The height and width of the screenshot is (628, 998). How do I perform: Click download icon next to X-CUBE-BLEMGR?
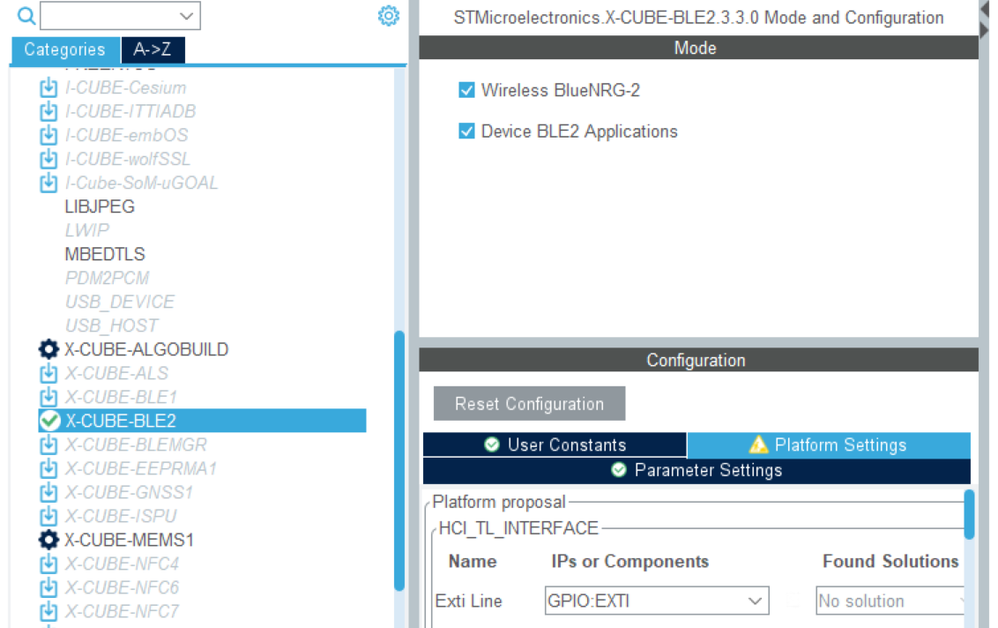(48, 445)
